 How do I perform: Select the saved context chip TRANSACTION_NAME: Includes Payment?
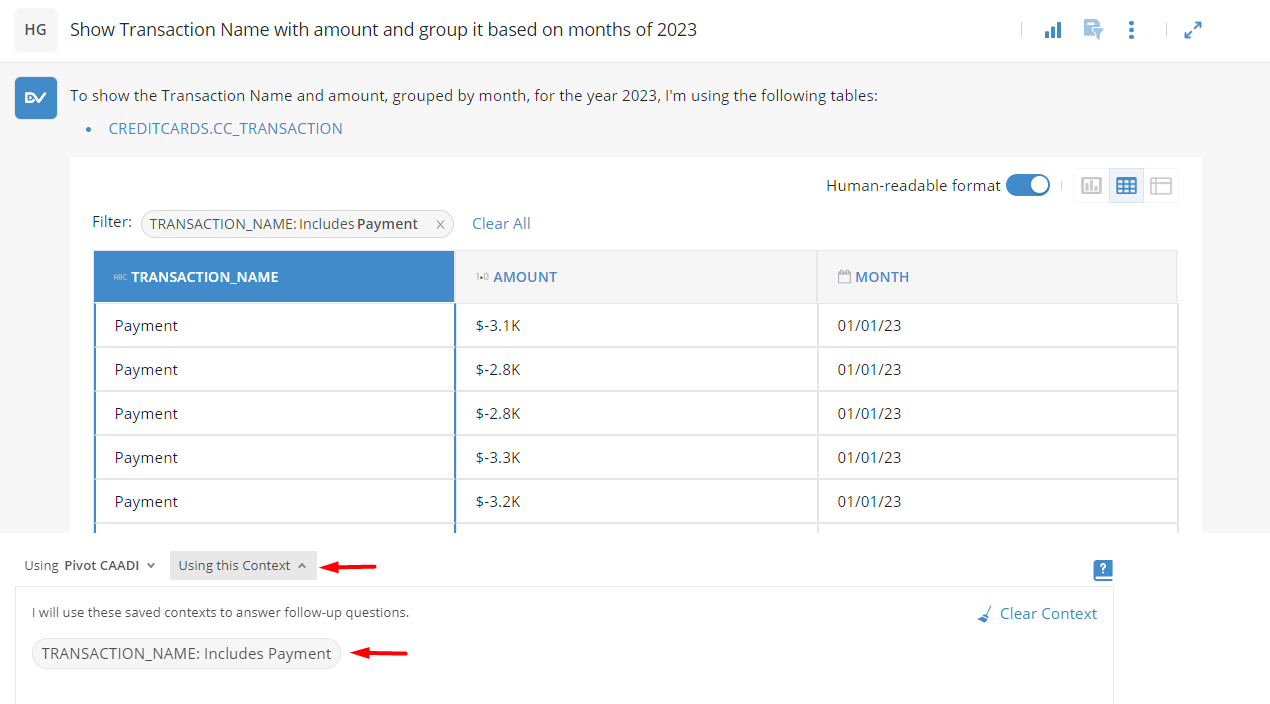[x=186, y=654]
